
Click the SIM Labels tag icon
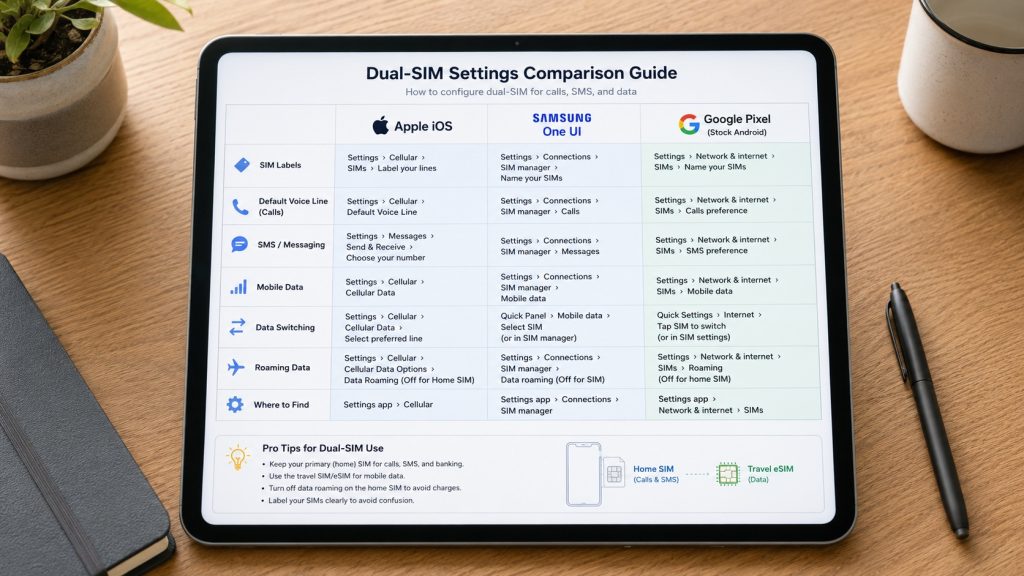coord(242,165)
